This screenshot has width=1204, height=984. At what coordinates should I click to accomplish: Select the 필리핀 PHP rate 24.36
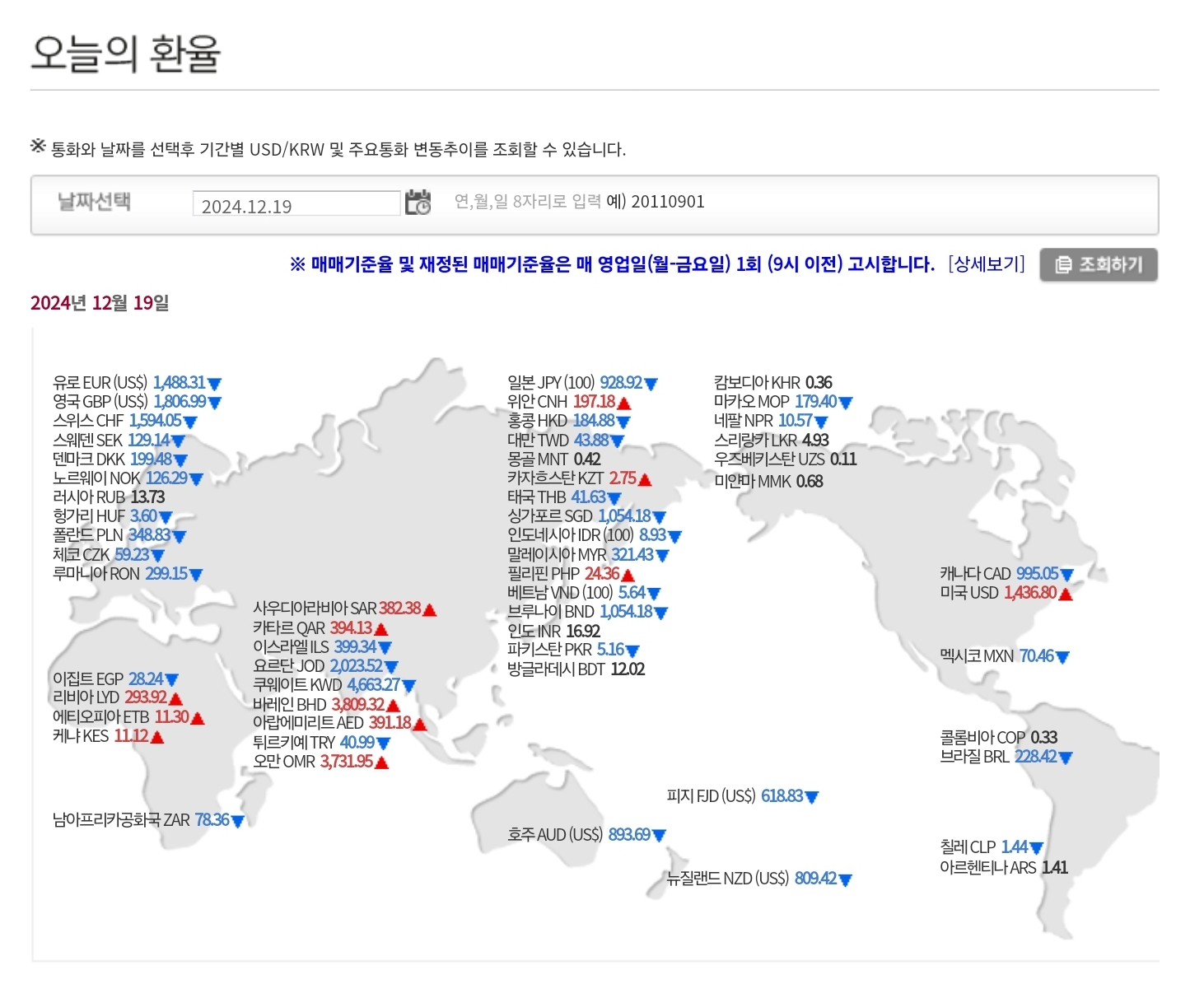[x=602, y=574]
